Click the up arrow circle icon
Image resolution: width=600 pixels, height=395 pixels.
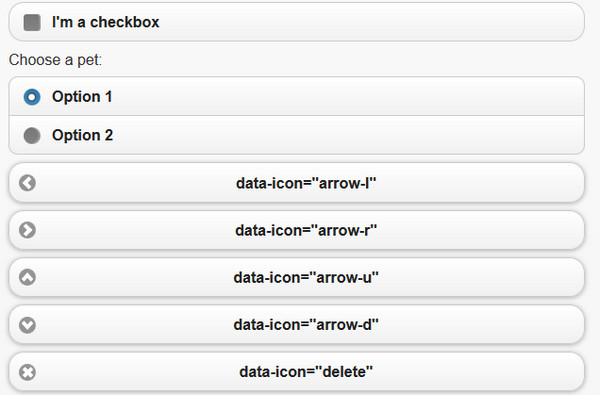pyautogui.click(x=28, y=277)
